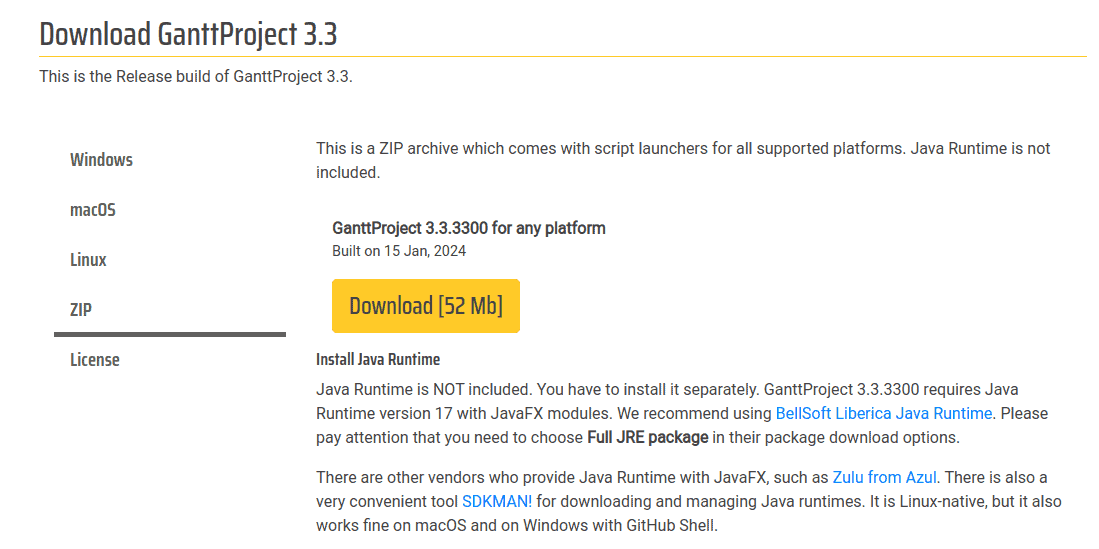
Task: Visit the SDKMAN! link
Action: pyautogui.click(x=497, y=502)
